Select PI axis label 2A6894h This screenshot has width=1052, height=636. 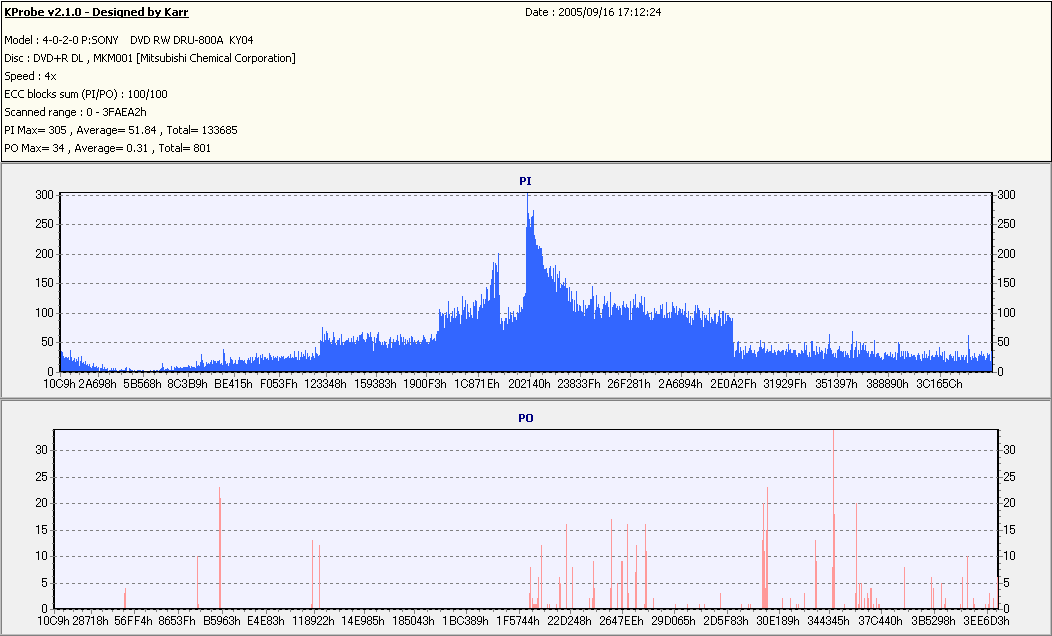point(680,384)
